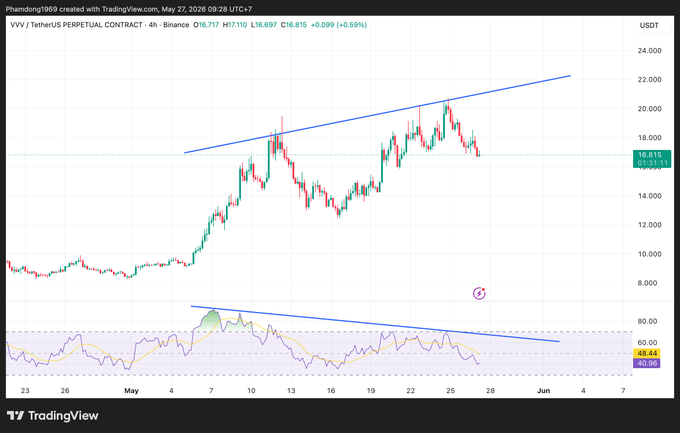Screen dimensions: 680x433
Task: Click the 13 date label on time axis
Action: [291, 391]
